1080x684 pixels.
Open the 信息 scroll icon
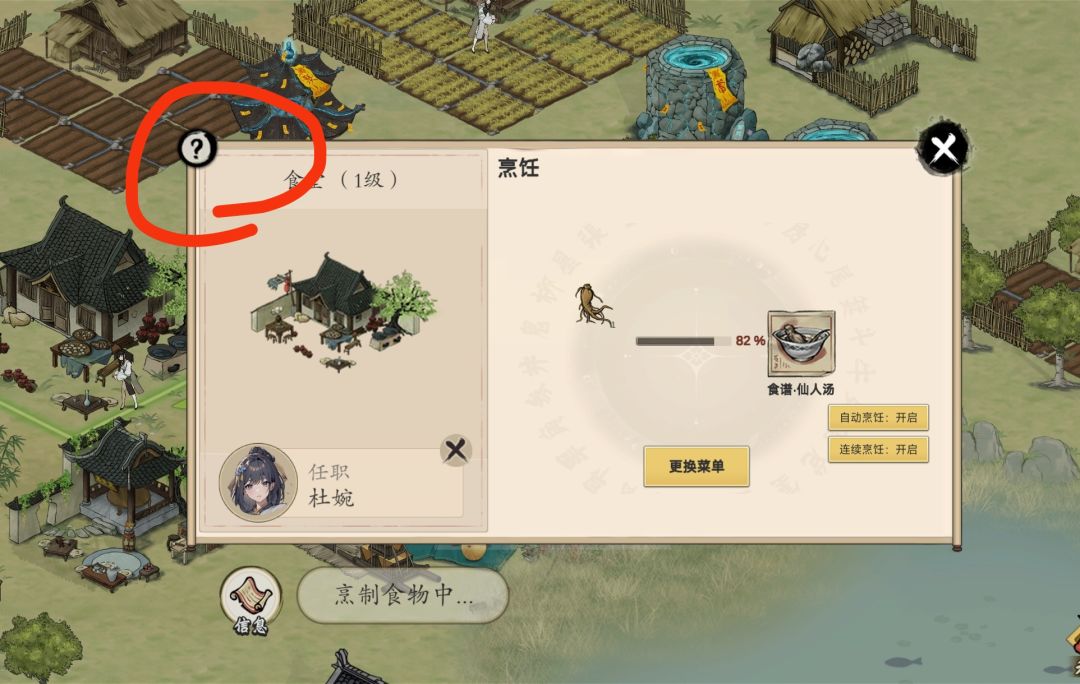251,601
